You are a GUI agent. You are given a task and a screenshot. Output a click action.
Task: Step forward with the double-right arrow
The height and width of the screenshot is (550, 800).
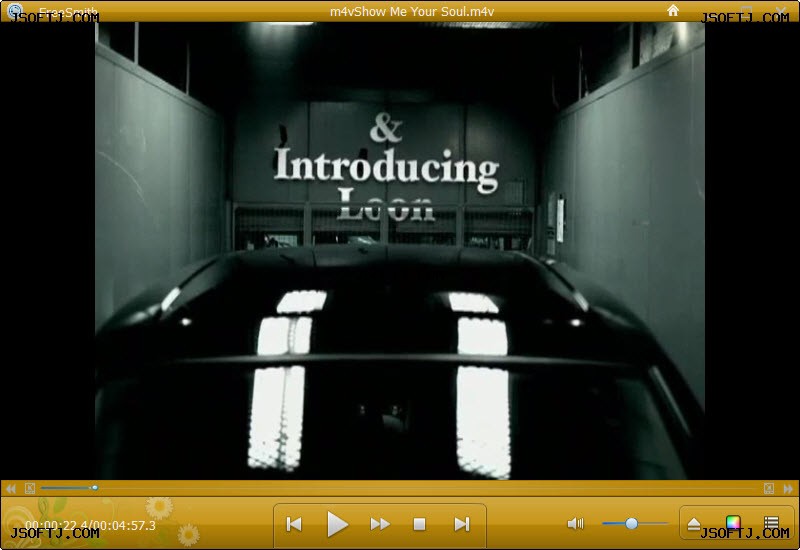click(x=788, y=489)
